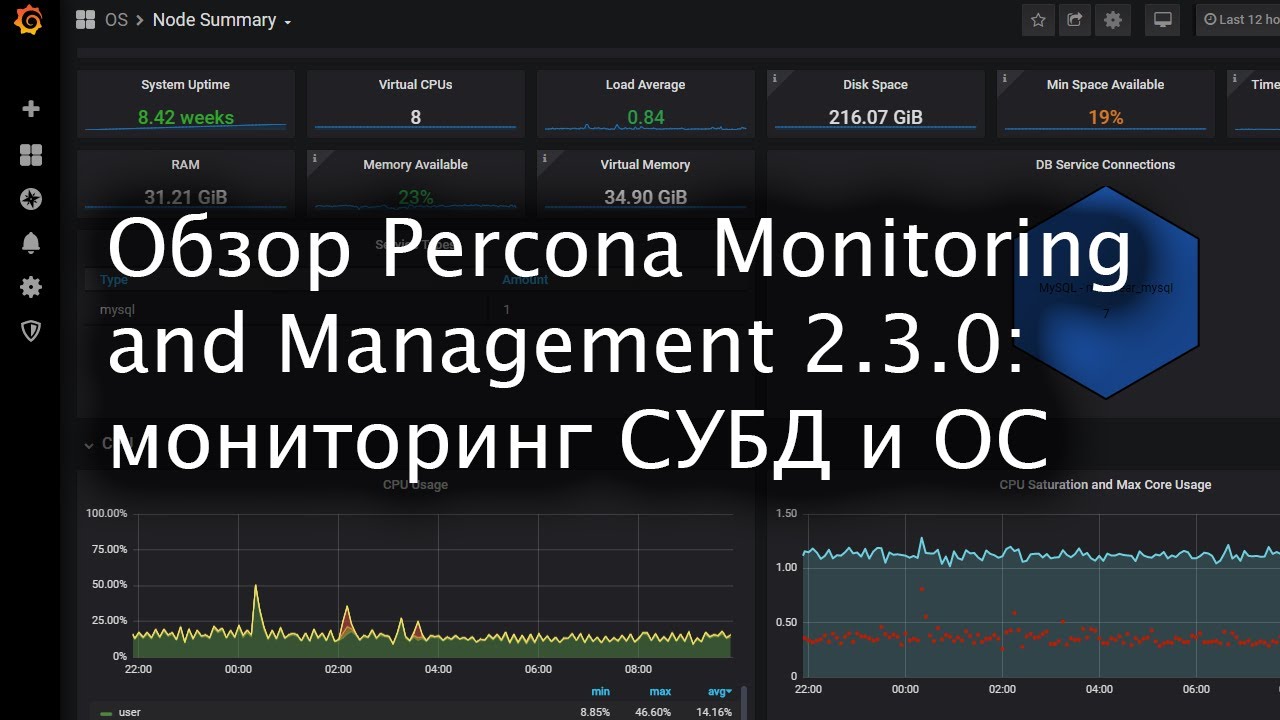Show info for the Disk Space panel
The width and height of the screenshot is (1280, 720).
click(774, 77)
